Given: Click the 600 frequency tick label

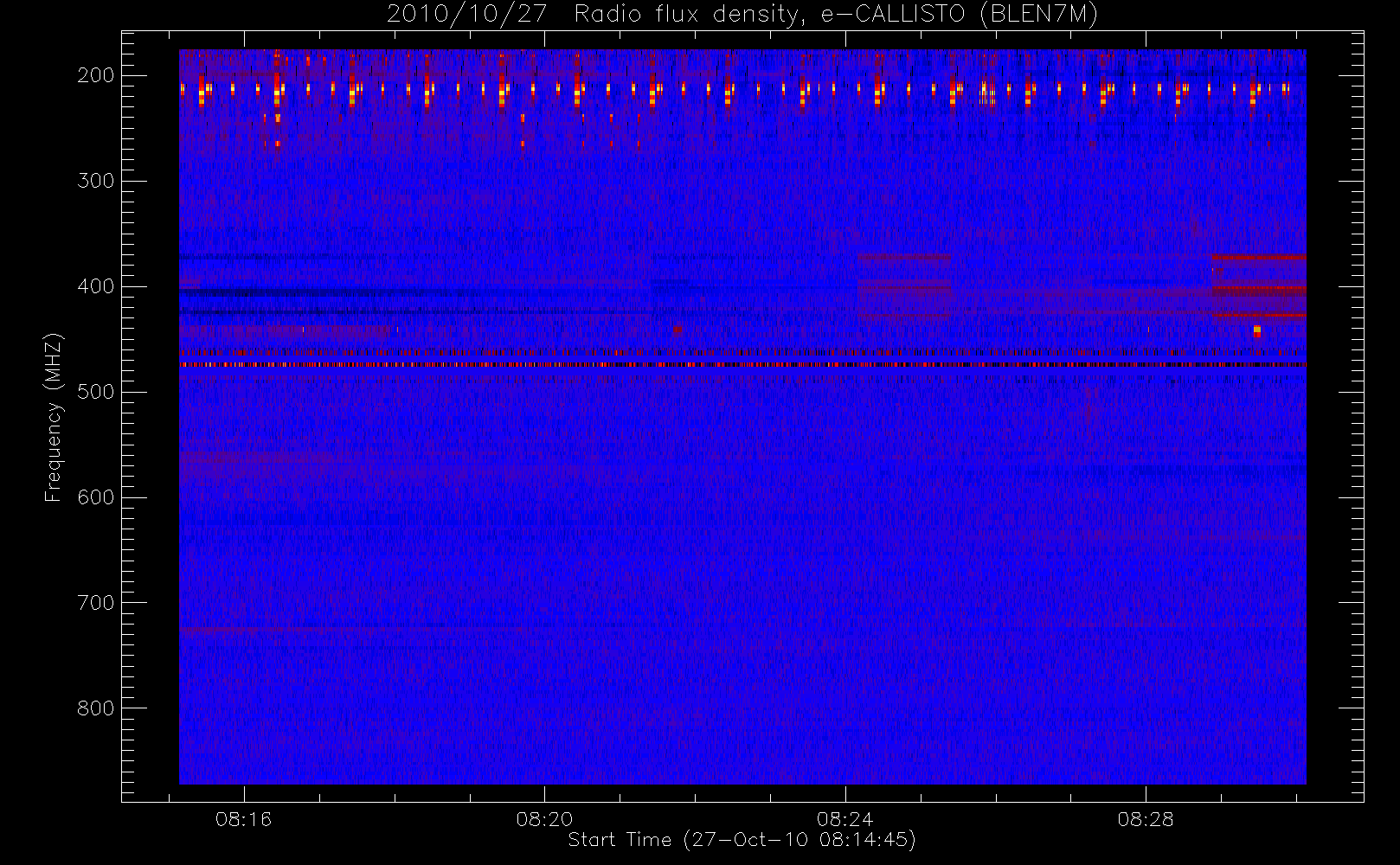Looking at the screenshot, I should point(95,497).
